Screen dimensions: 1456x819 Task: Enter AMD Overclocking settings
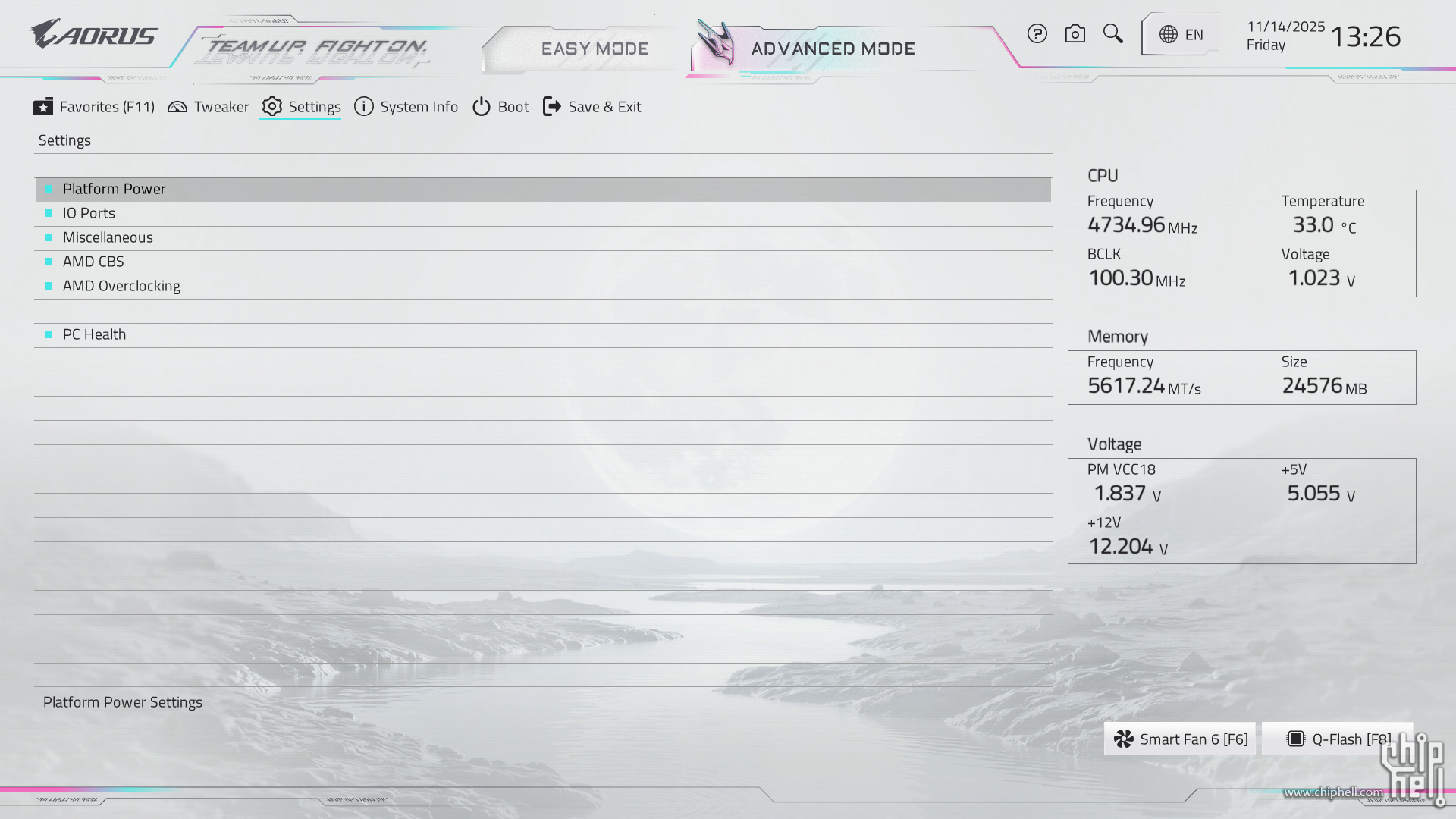[121, 286]
